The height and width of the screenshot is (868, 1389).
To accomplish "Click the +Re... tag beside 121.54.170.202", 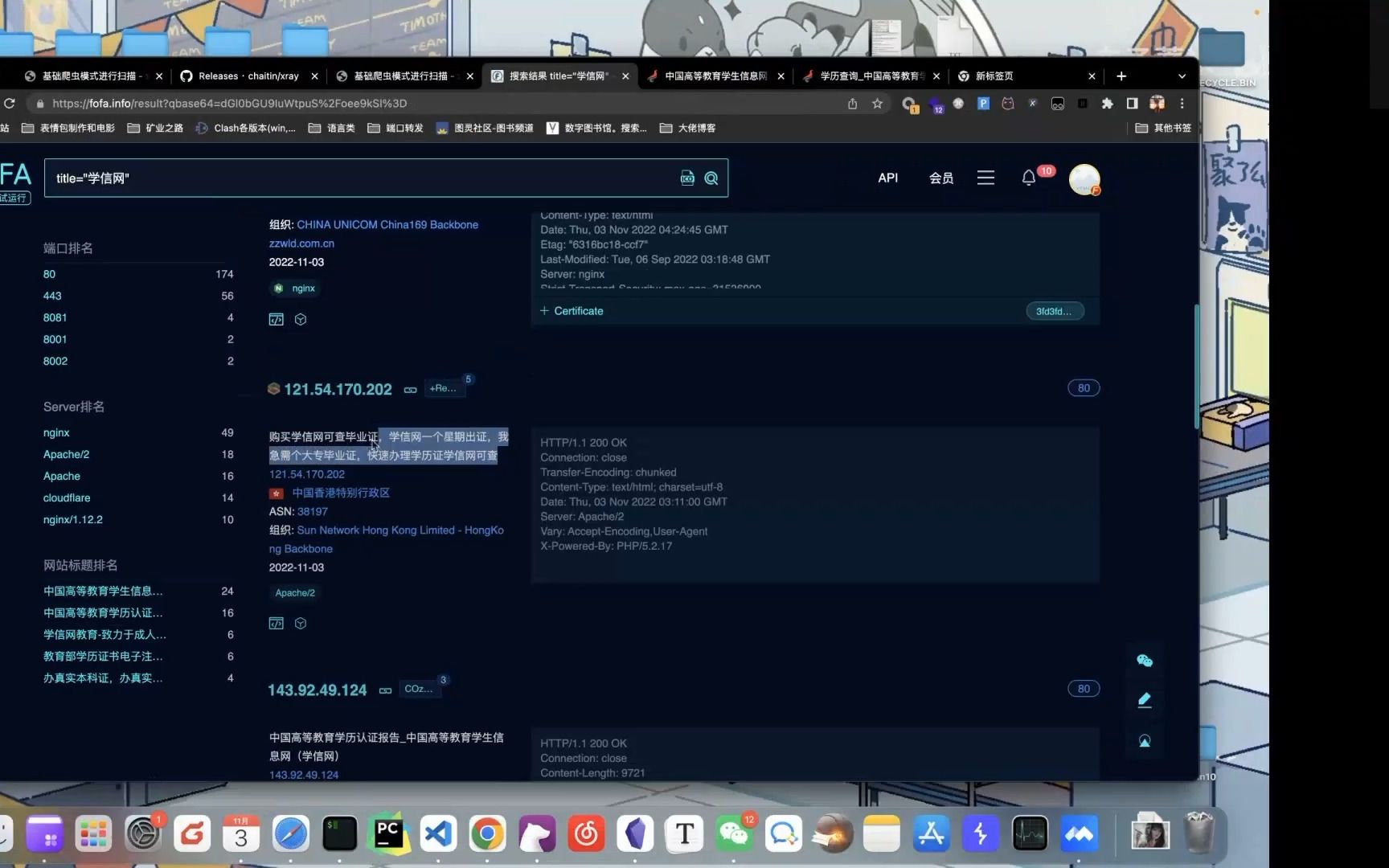I will (x=442, y=388).
